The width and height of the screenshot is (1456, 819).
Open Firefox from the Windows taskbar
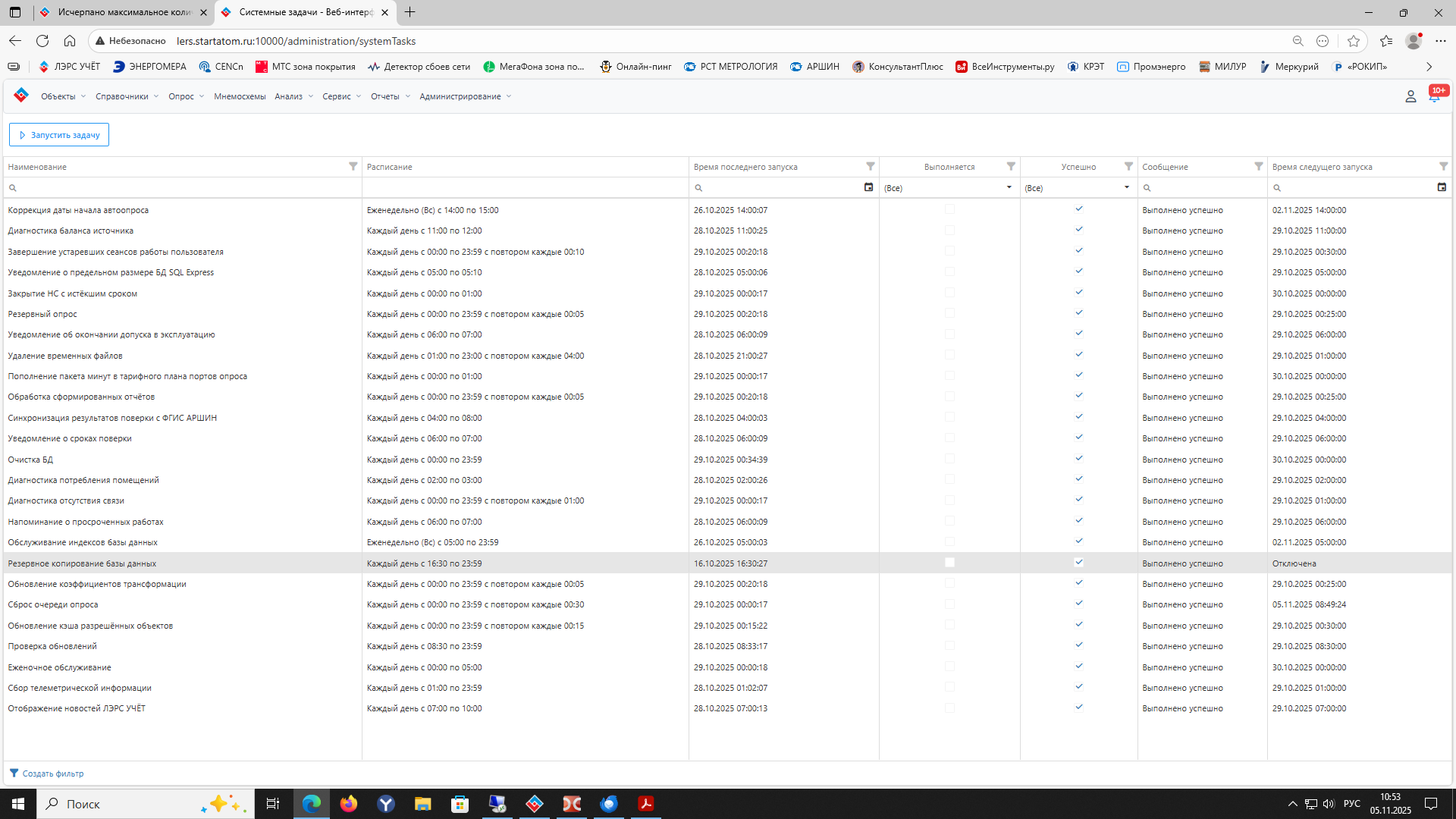pos(349,804)
